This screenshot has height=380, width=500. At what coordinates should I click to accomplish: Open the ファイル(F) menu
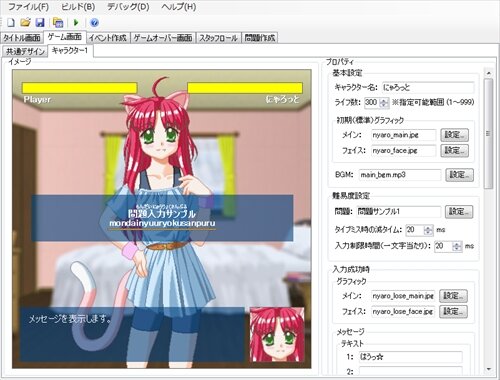tap(28, 7)
